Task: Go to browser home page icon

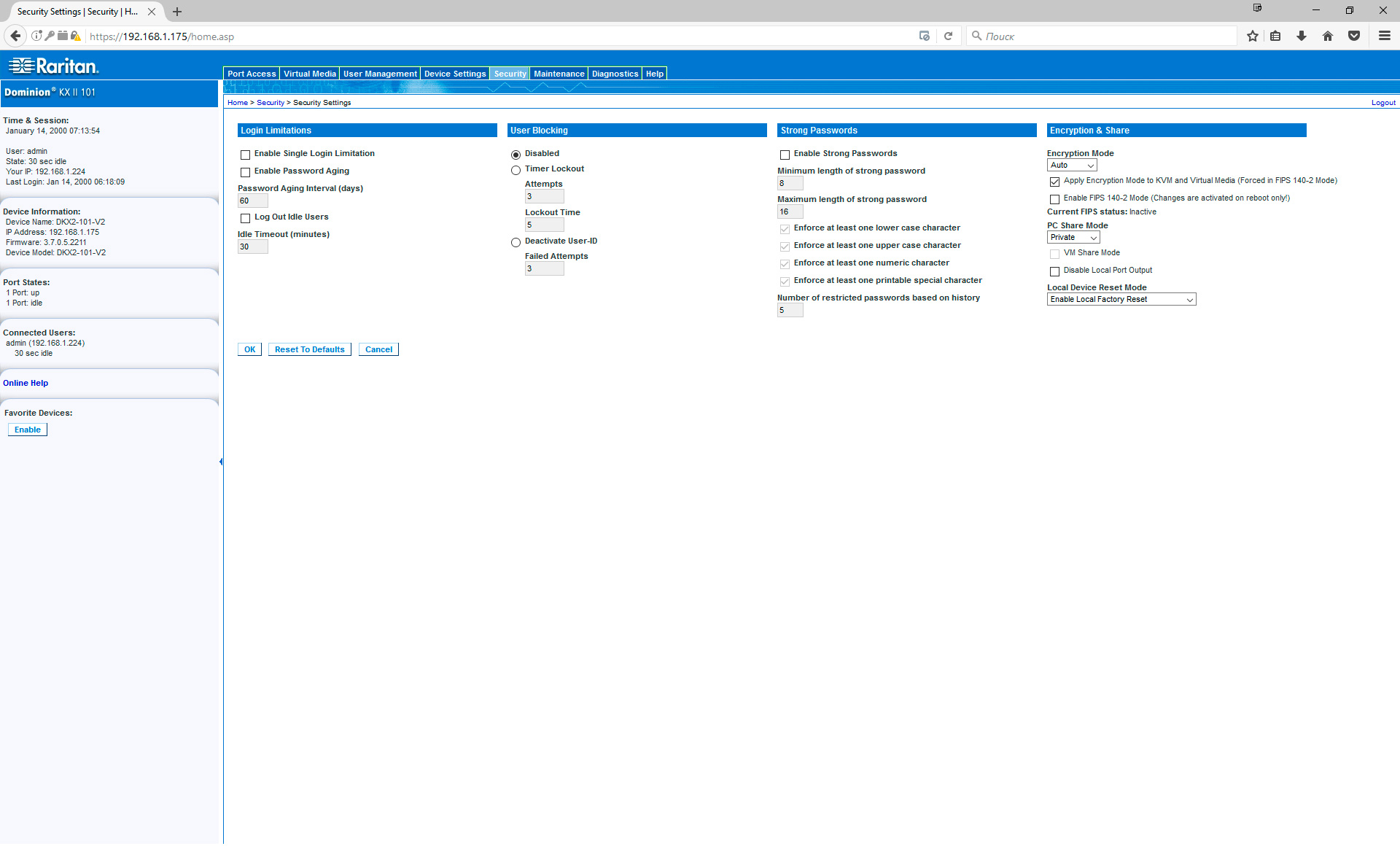Action: coord(1327,36)
